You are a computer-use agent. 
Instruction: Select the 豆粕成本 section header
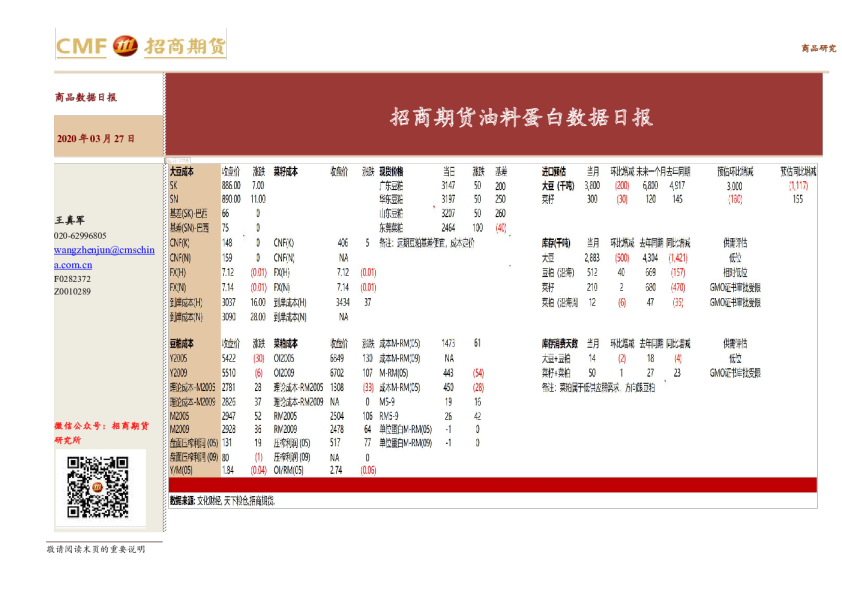click(x=181, y=342)
